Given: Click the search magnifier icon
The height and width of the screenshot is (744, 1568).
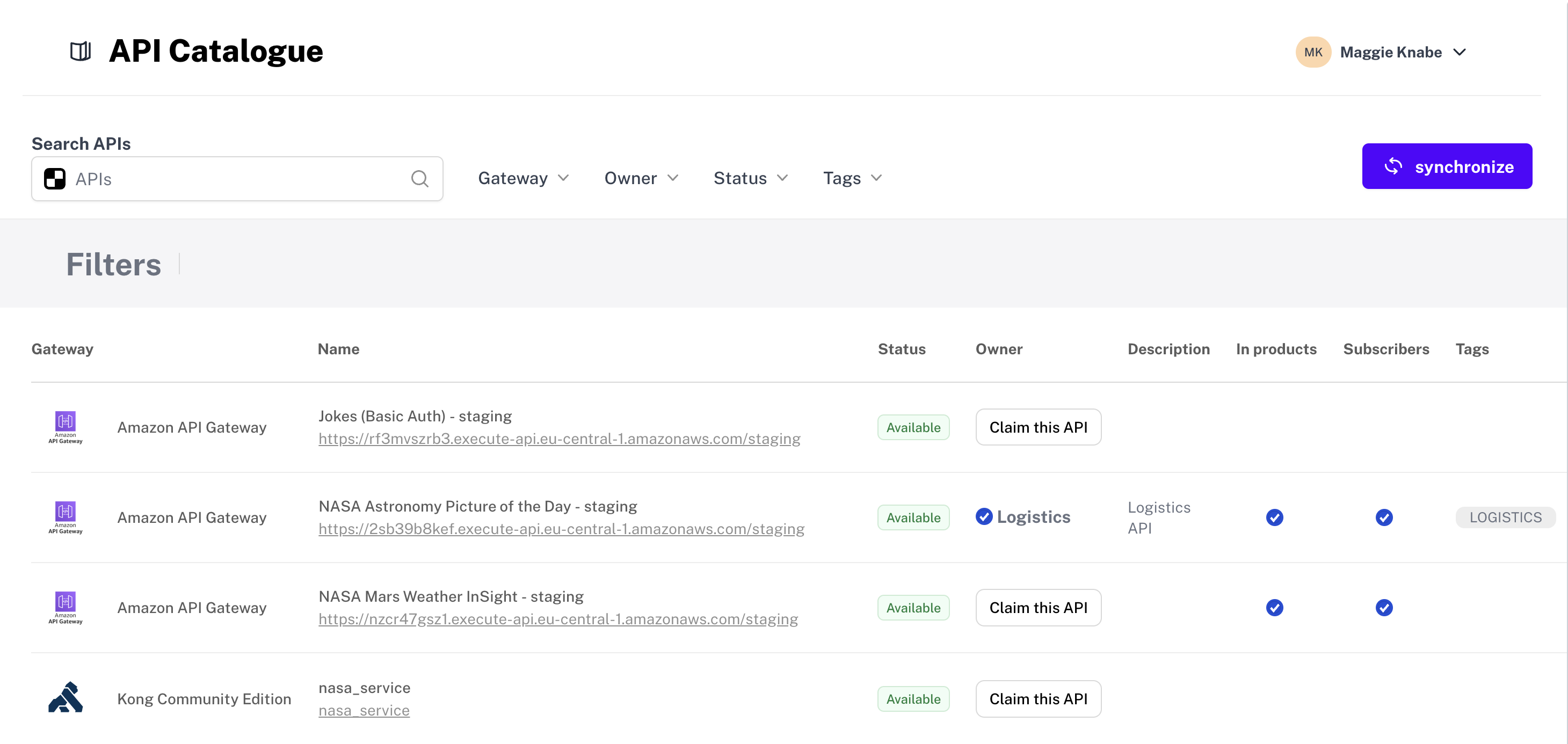Looking at the screenshot, I should click(x=420, y=178).
